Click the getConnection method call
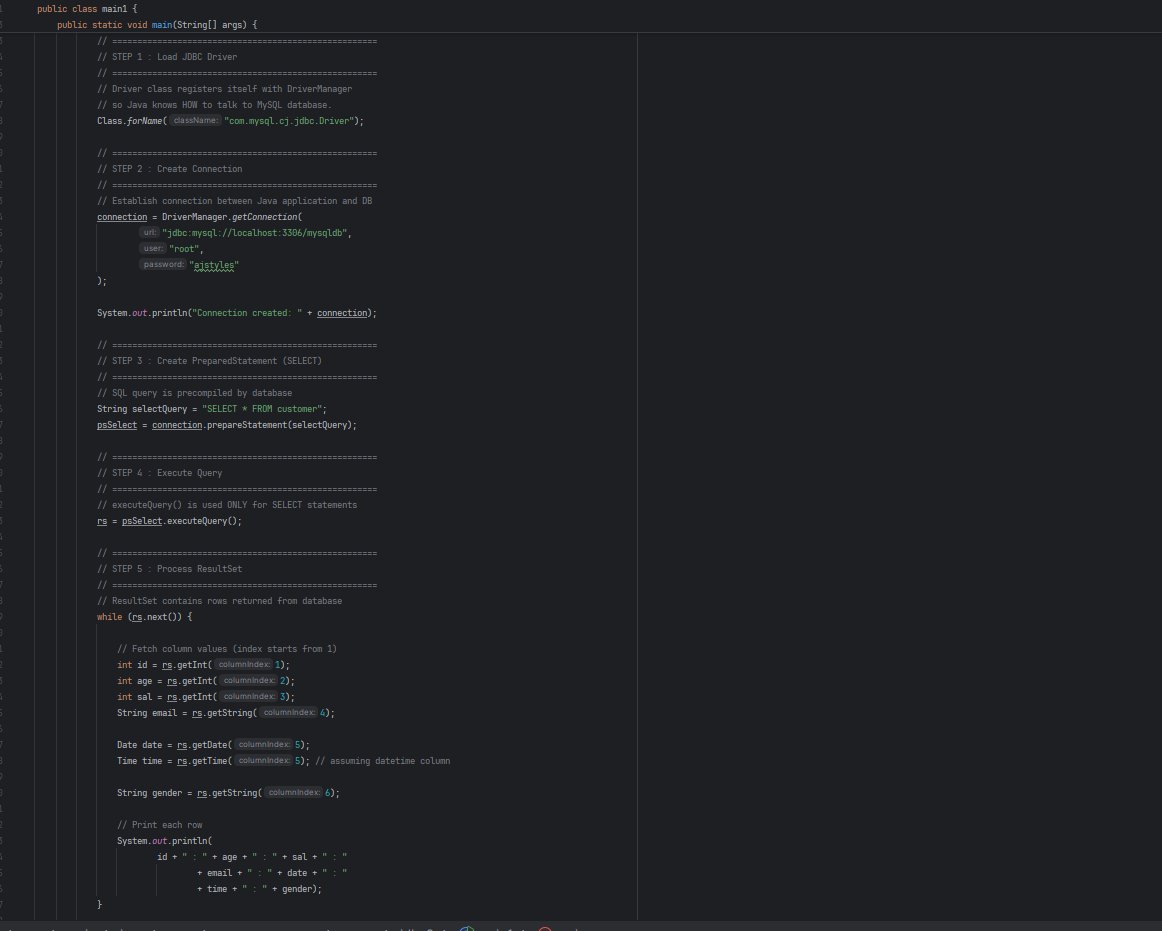 click(265, 217)
